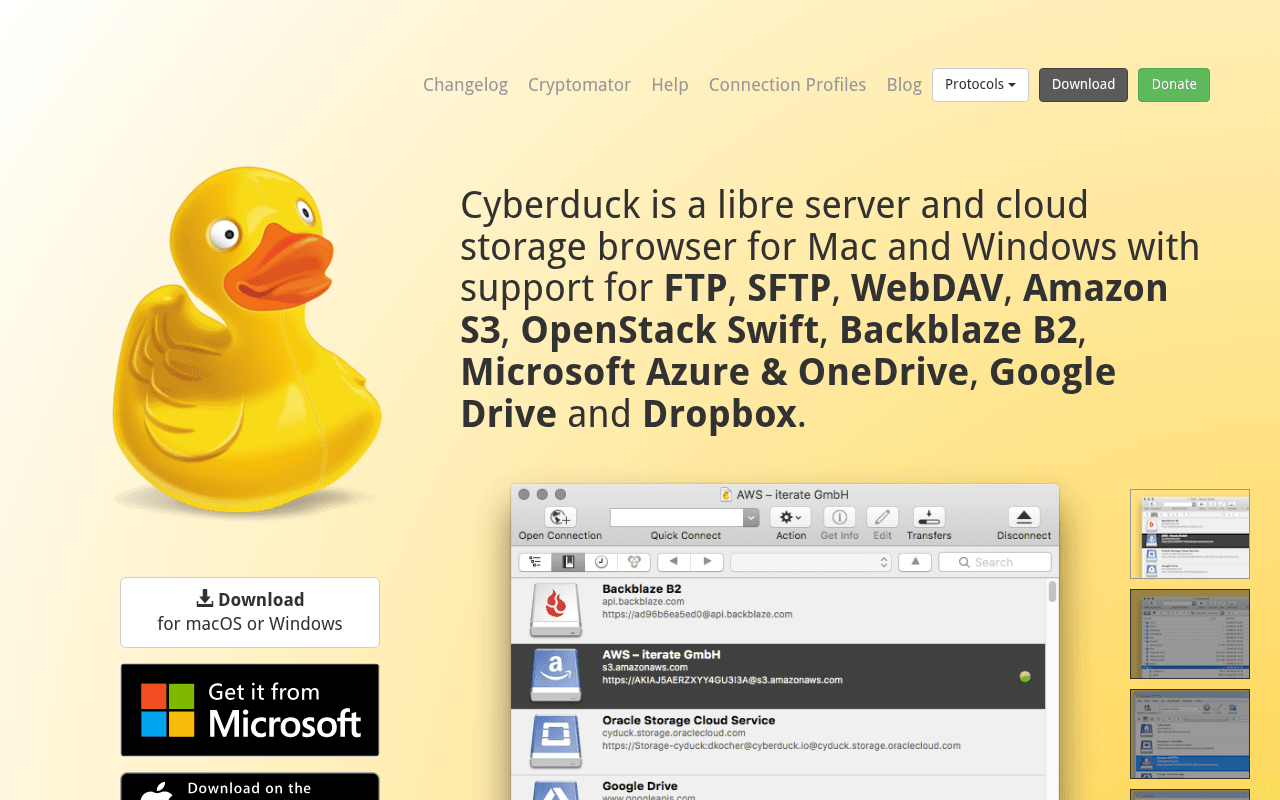Image resolution: width=1280 pixels, height=800 pixels.
Task: Visit the Connection Profiles page
Action: 787,85
